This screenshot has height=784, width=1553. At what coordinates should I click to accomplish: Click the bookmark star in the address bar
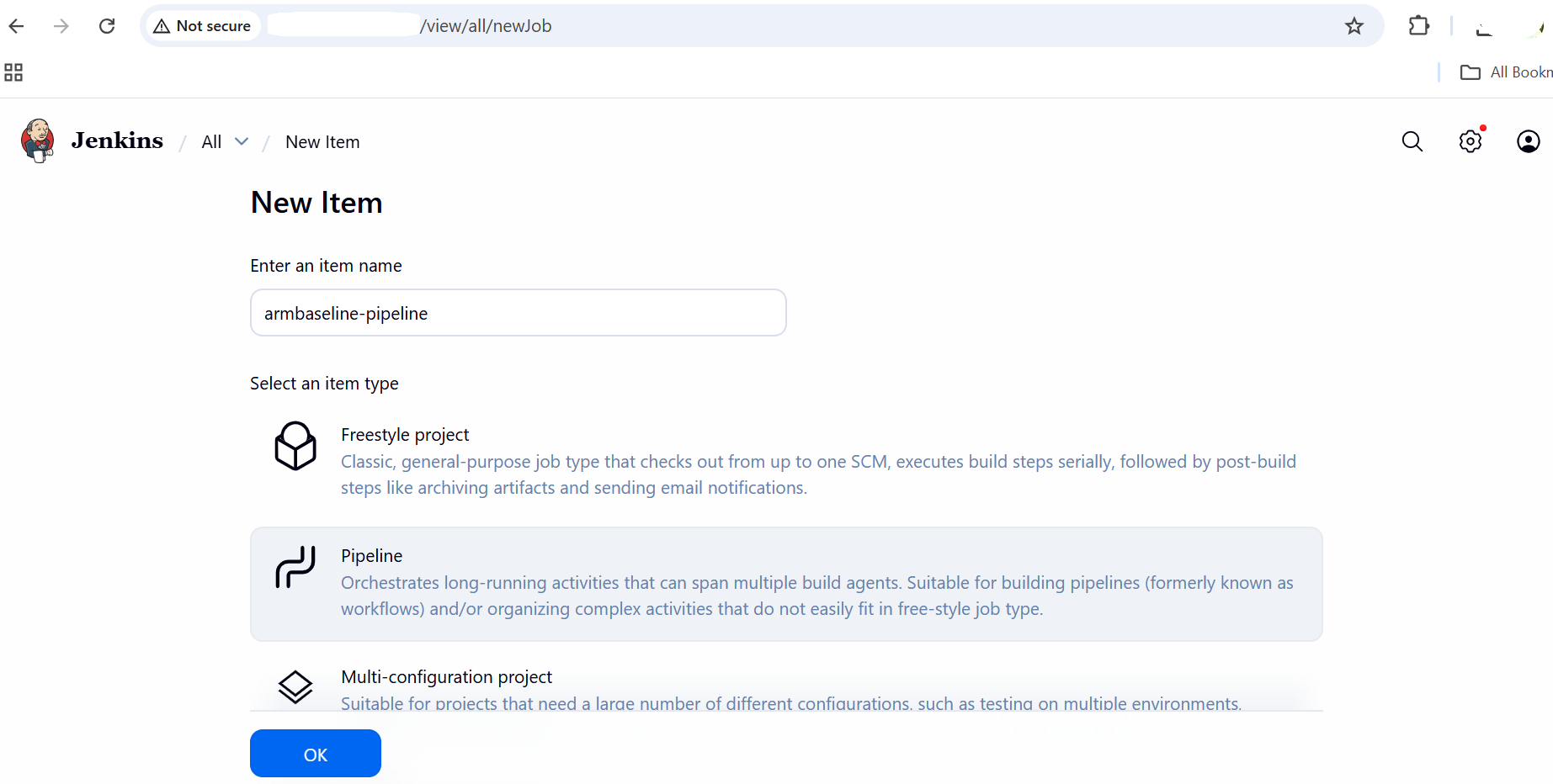pos(1354,26)
